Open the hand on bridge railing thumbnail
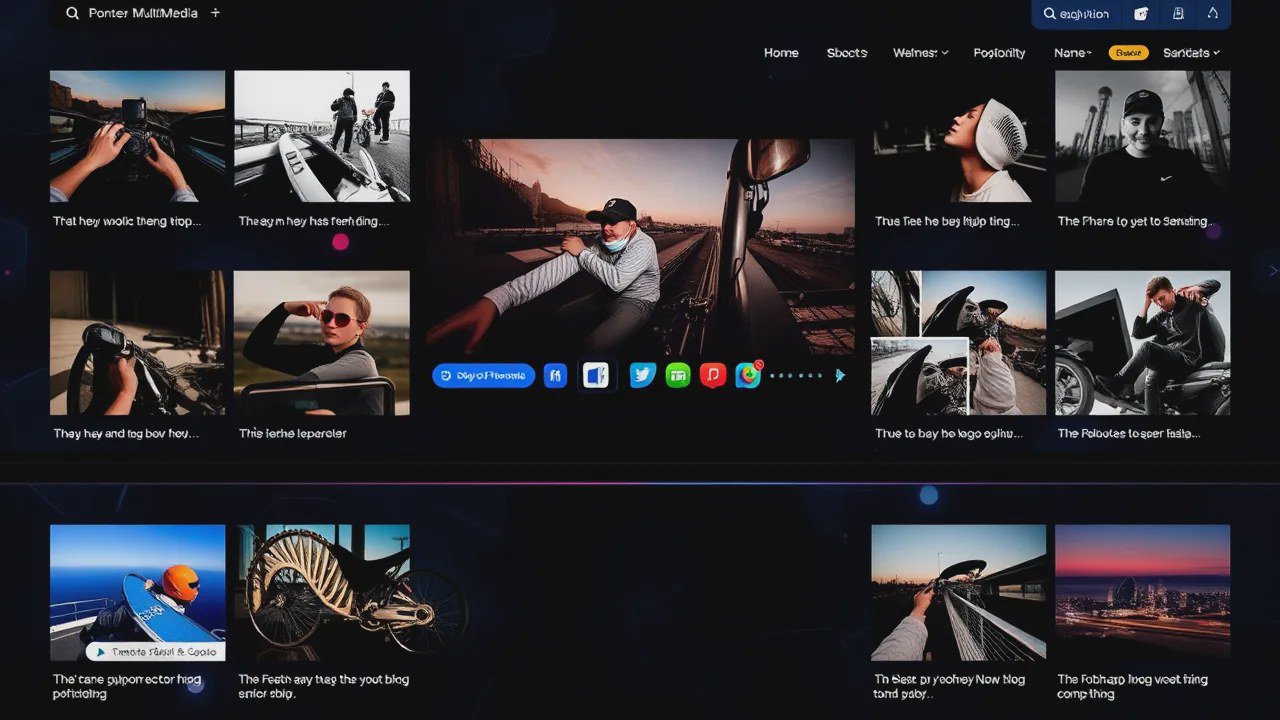Viewport: 1280px width, 720px height. (x=959, y=593)
